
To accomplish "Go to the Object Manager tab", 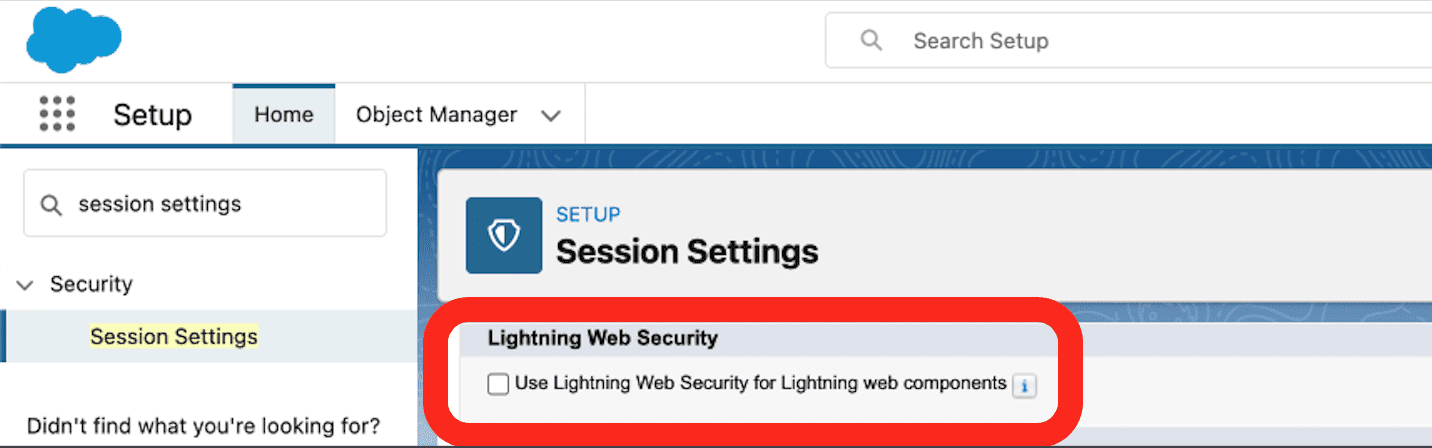I will pos(436,115).
